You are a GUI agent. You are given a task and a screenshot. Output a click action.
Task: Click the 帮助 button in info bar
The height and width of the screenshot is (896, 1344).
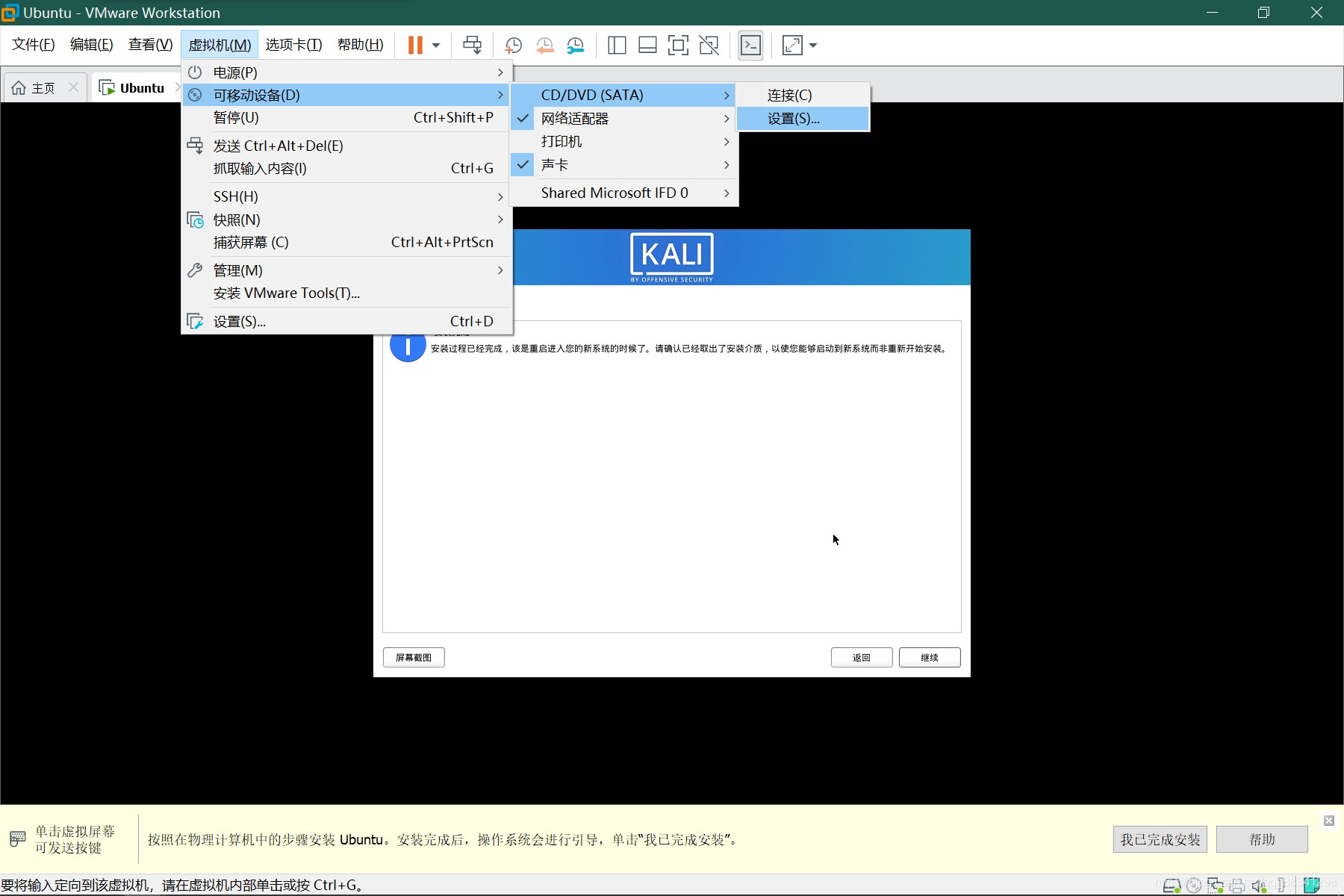pyautogui.click(x=1262, y=839)
